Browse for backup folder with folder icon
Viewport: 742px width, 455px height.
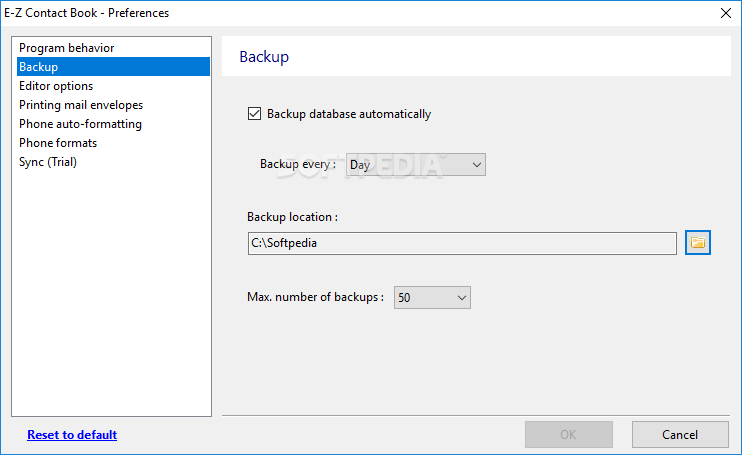698,243
